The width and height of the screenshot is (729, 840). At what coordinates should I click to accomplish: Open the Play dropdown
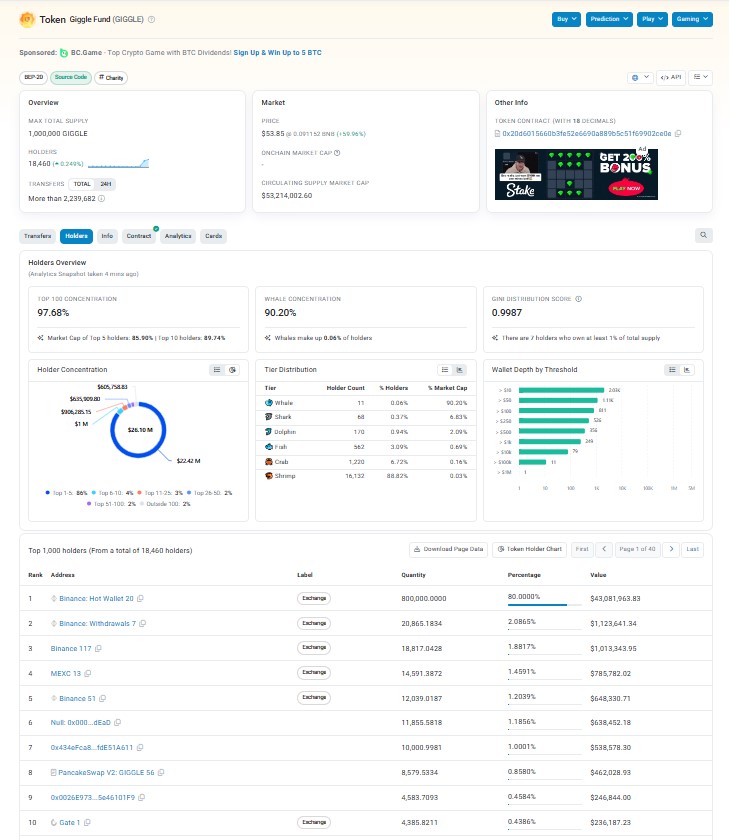tap(652, 19)
